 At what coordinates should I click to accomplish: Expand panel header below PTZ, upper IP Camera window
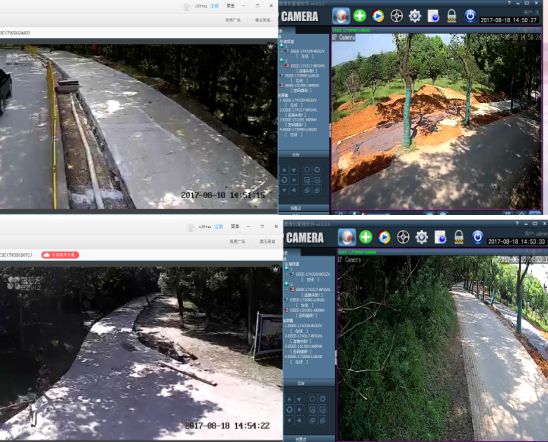click(x=304, y=208)
